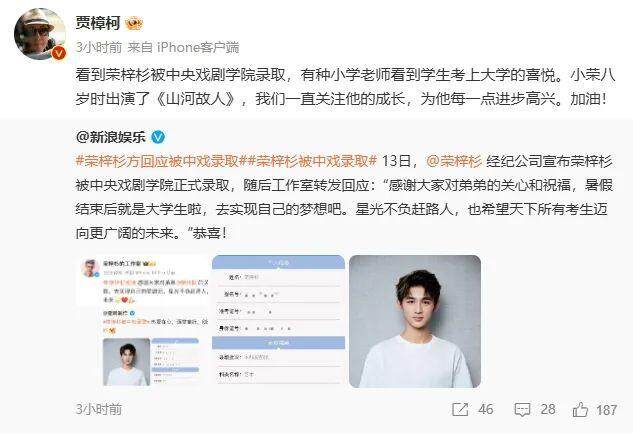The image size is (633, 436).
Task: Open the username 贾樟柯
Action: 98,23
